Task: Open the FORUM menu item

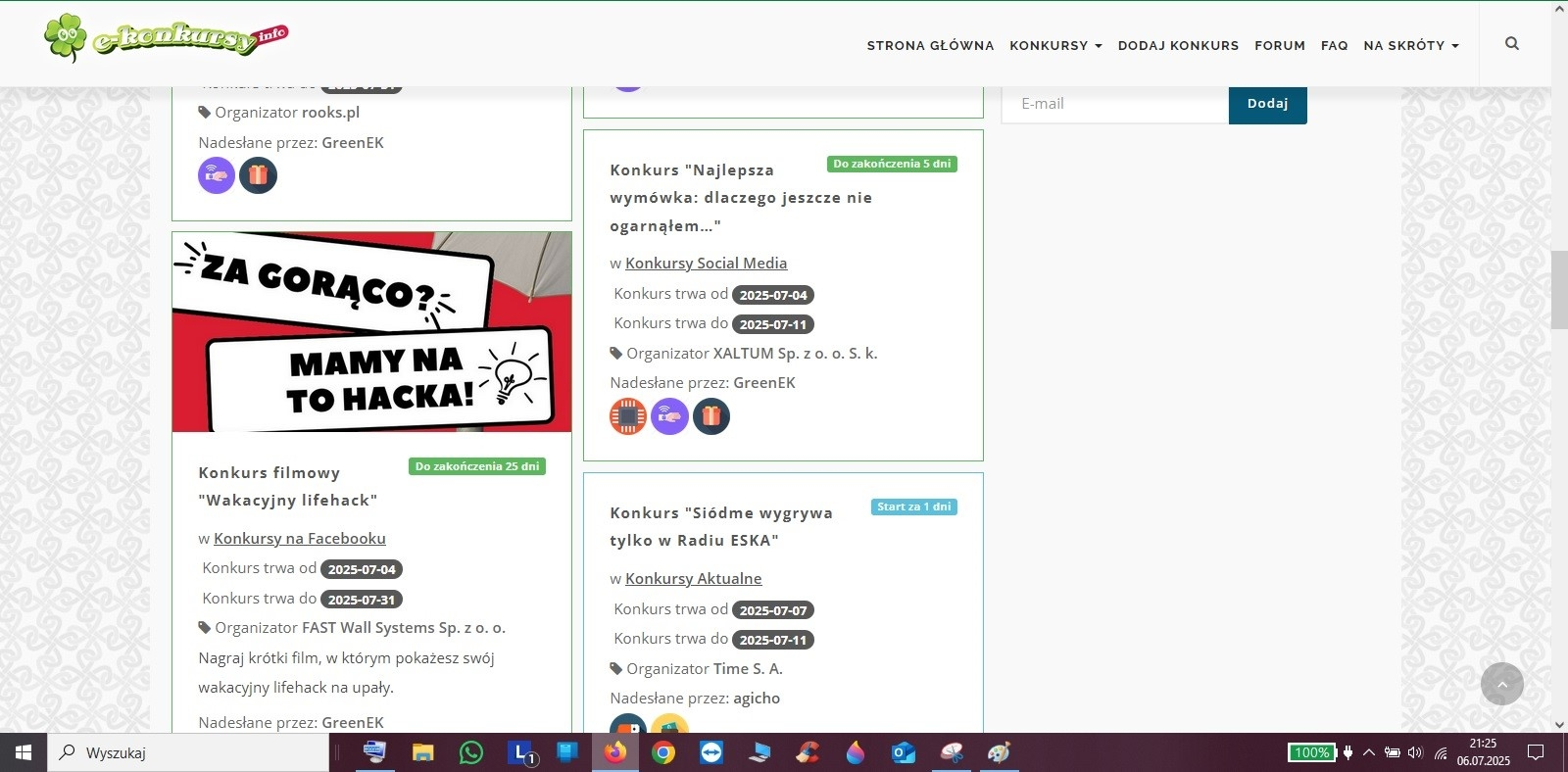Action: tap(1279, 45)
